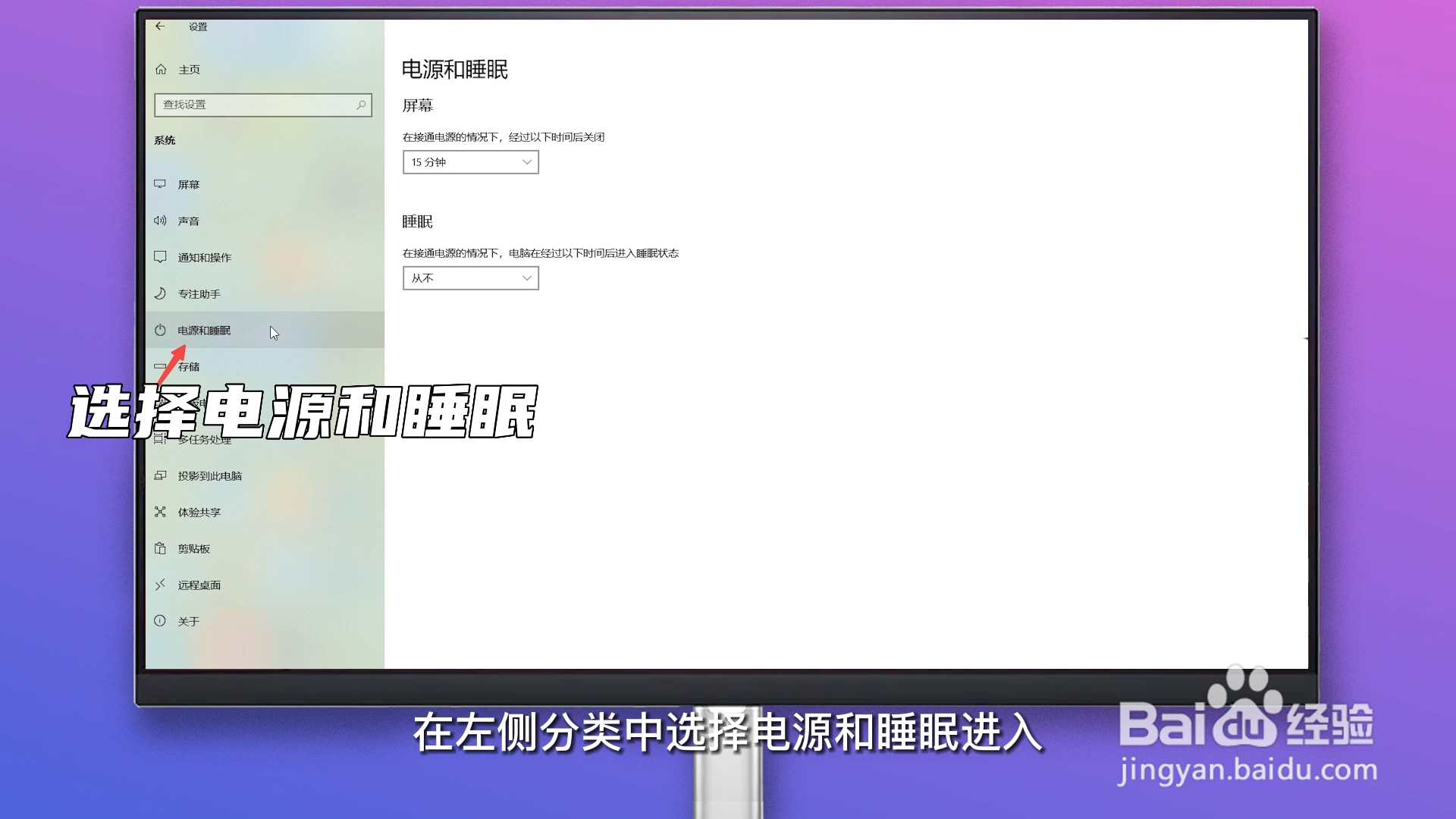The height and width of the screenshot is (819, 1456).
Task: Open 主页 from the sidebar
Action: click(188, 69)
